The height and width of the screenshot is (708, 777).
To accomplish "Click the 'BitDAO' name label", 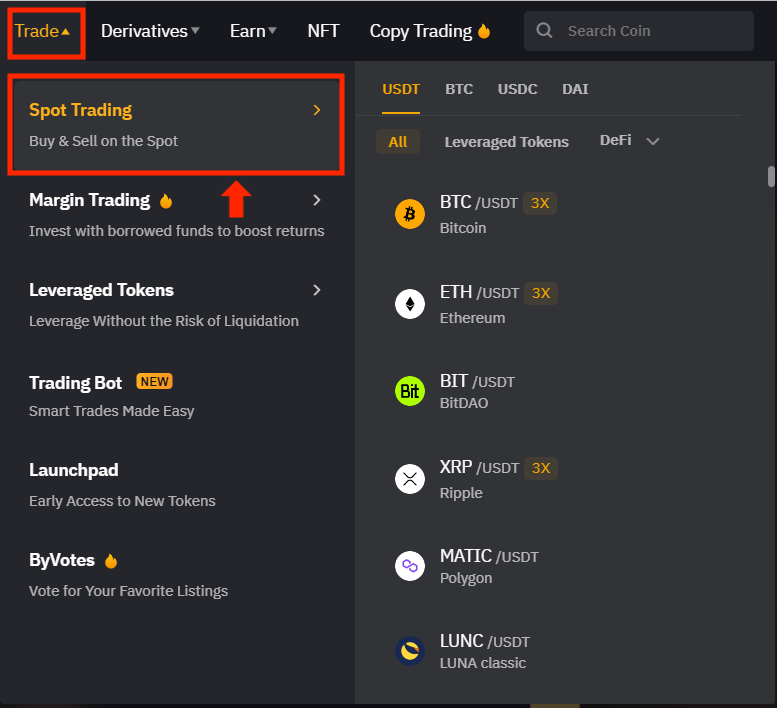I will (464, 403).
